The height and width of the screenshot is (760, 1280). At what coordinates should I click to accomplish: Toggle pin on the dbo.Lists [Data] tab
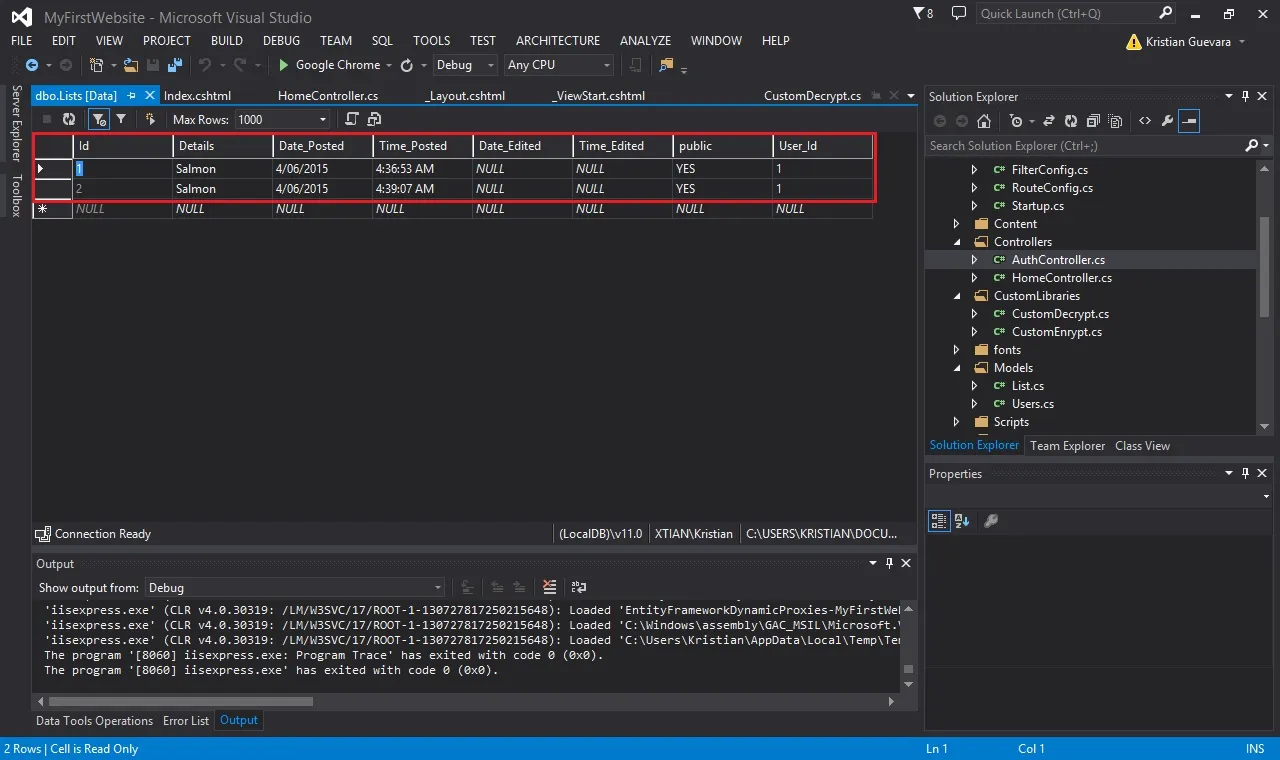131,96
